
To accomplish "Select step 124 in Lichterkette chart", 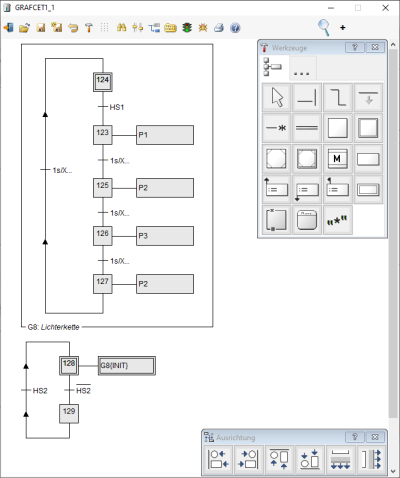I will tap(103, 82).
